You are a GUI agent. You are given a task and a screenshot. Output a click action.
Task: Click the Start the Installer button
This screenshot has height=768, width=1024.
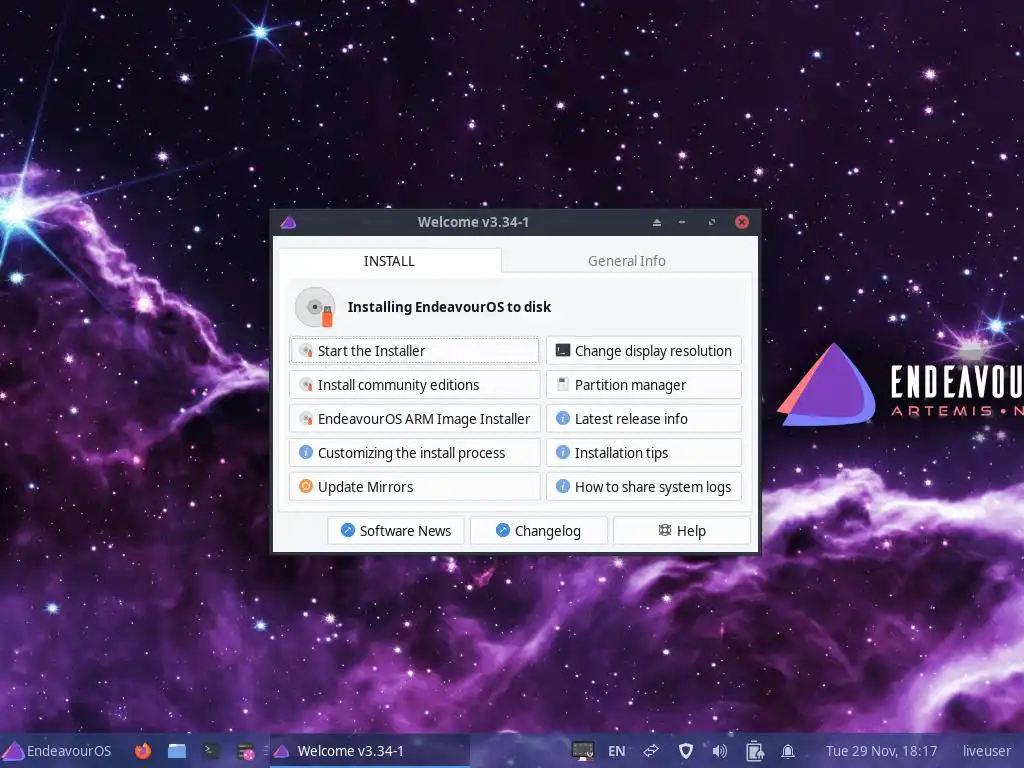click(415, 351)
